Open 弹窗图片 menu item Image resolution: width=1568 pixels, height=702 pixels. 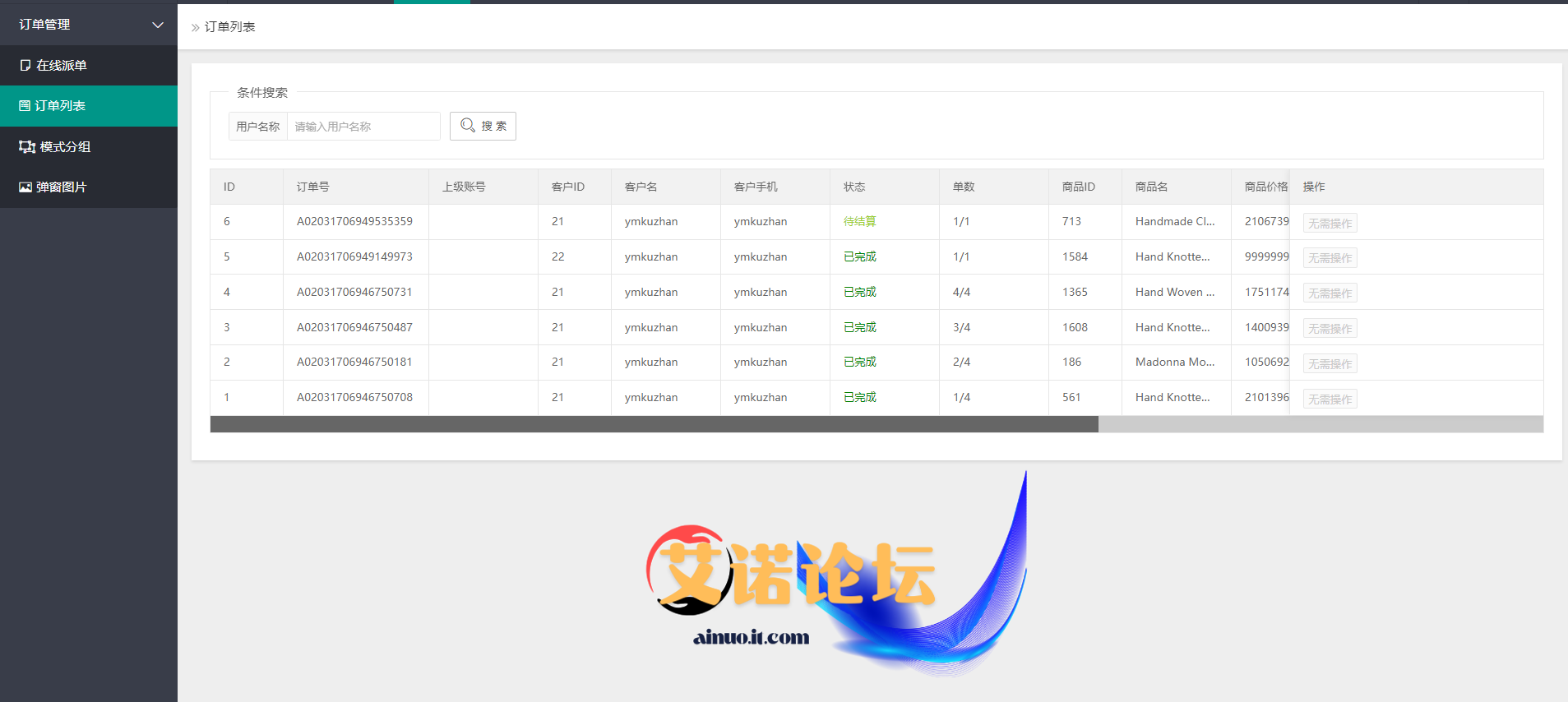tap(89, 187)
